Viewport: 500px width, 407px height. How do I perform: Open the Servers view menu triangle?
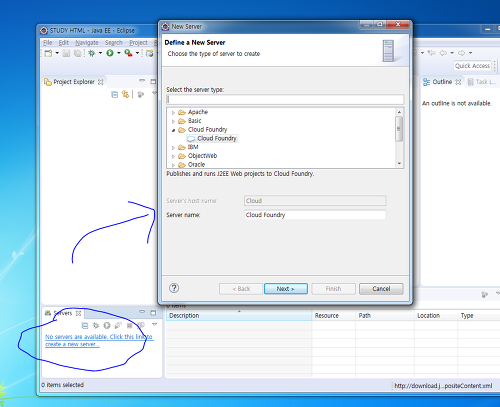(154, 324)
